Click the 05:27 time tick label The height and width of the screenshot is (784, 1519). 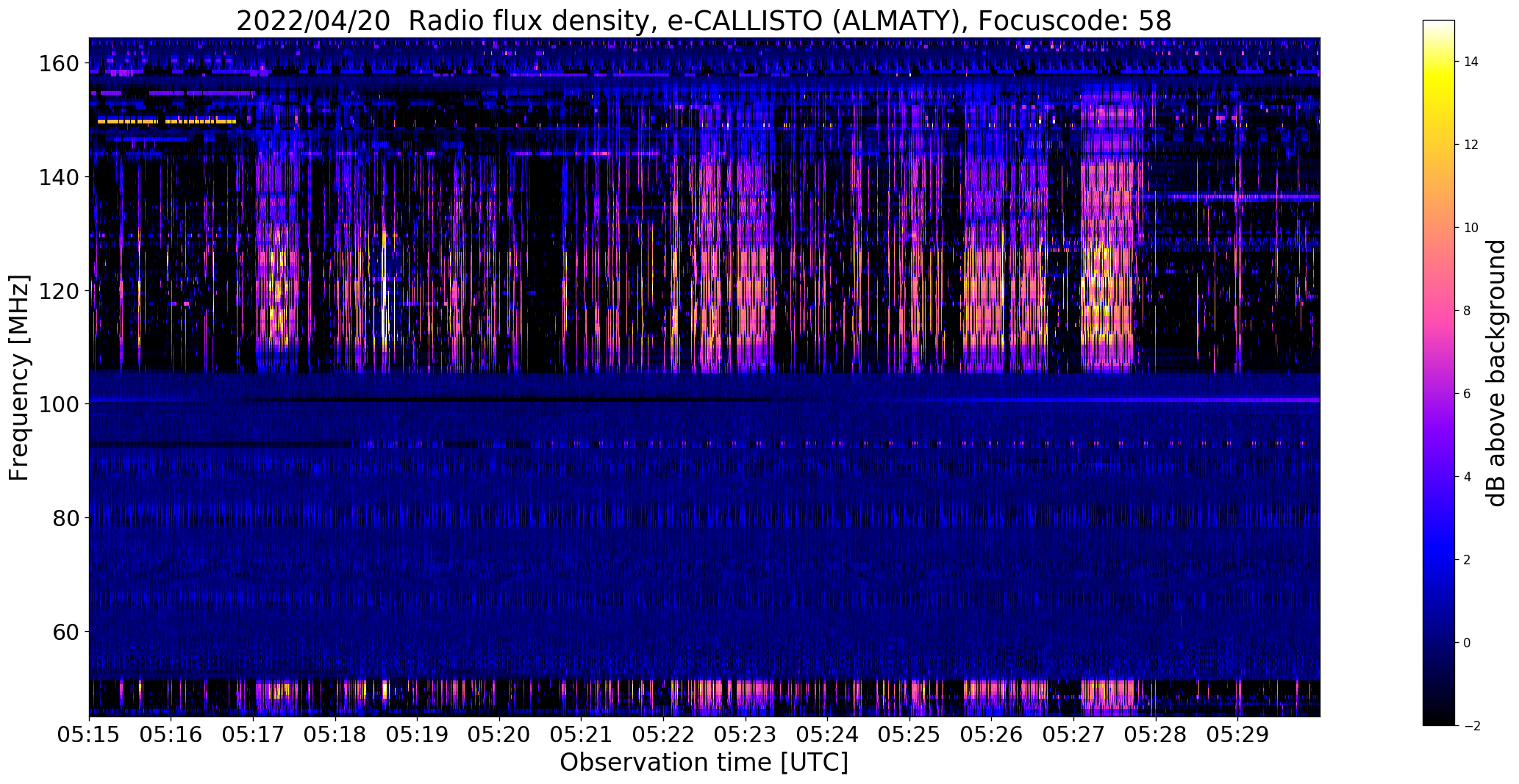click(1073, 734)
